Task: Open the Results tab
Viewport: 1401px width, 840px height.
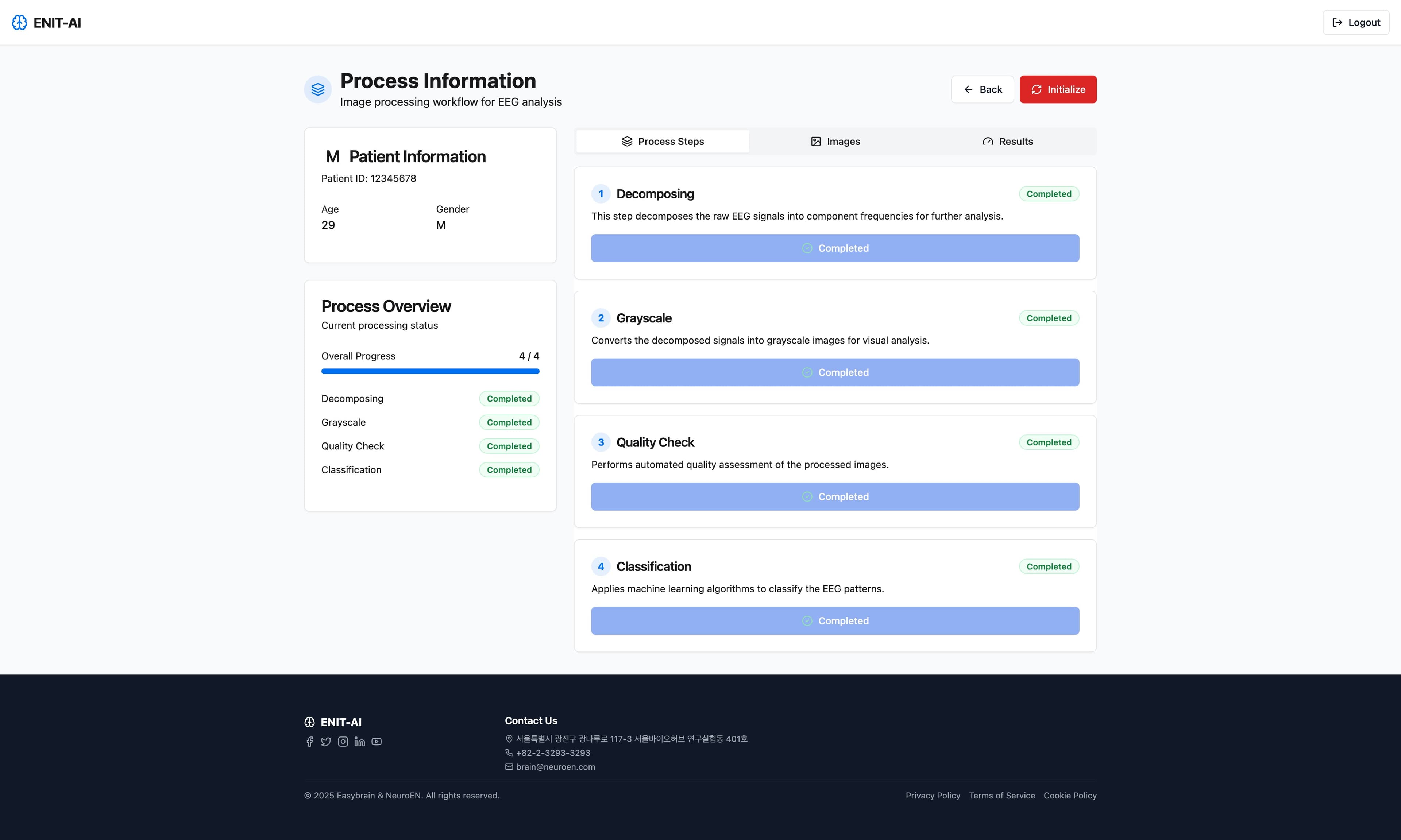Action: click(1008, 142)
